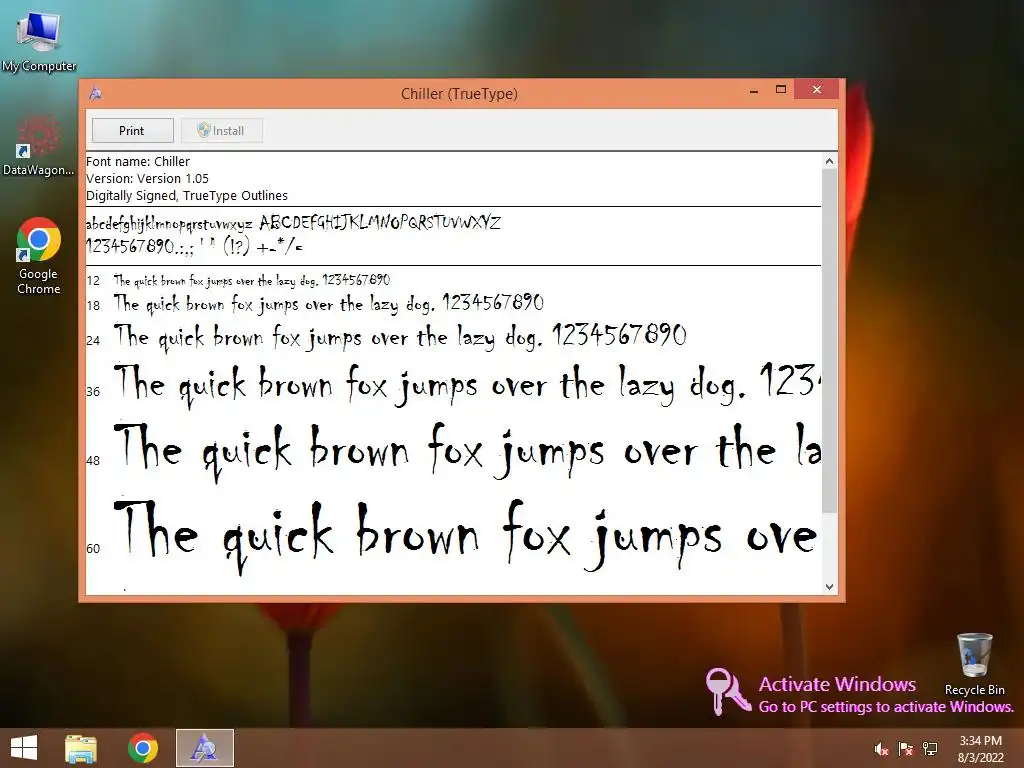The image size is (1024, 768).
Task: Click the 'Version: Version 1.05' line
Action: [x=148, y=178]
